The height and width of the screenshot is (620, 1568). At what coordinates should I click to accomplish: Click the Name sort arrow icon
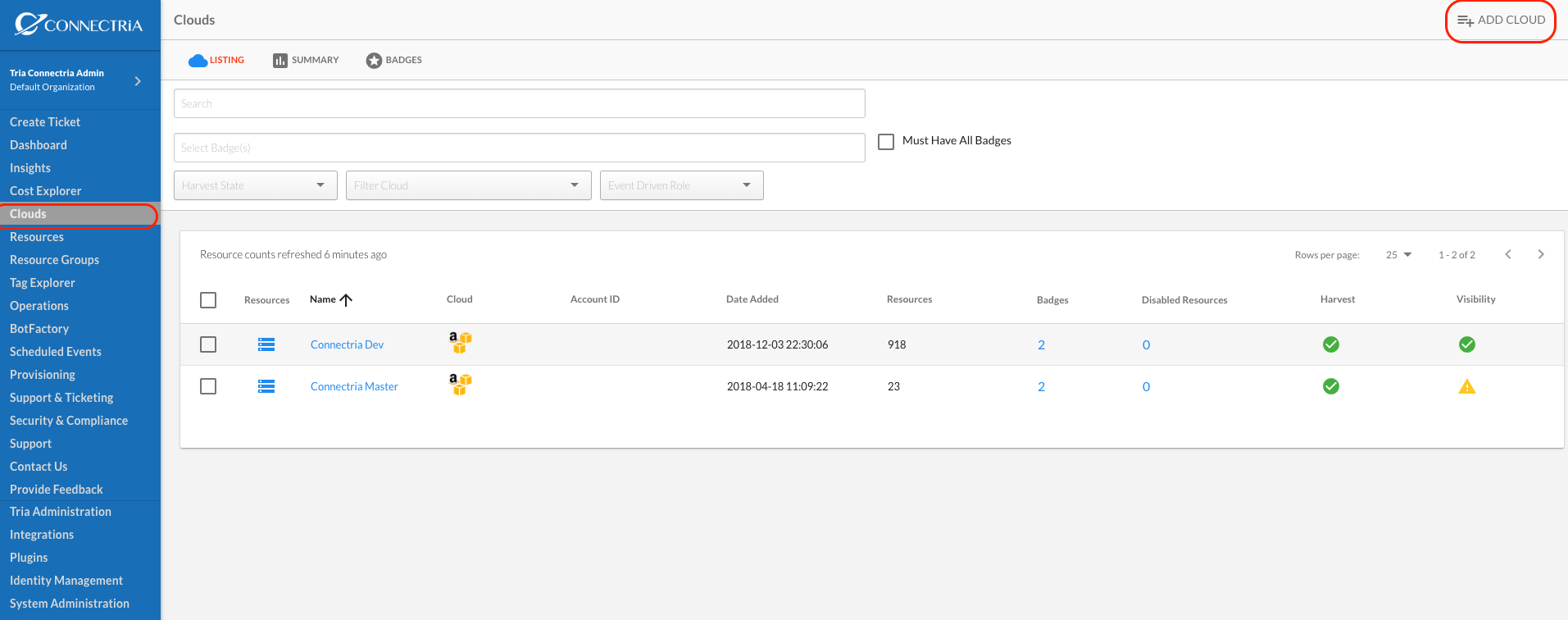(346, 300)
